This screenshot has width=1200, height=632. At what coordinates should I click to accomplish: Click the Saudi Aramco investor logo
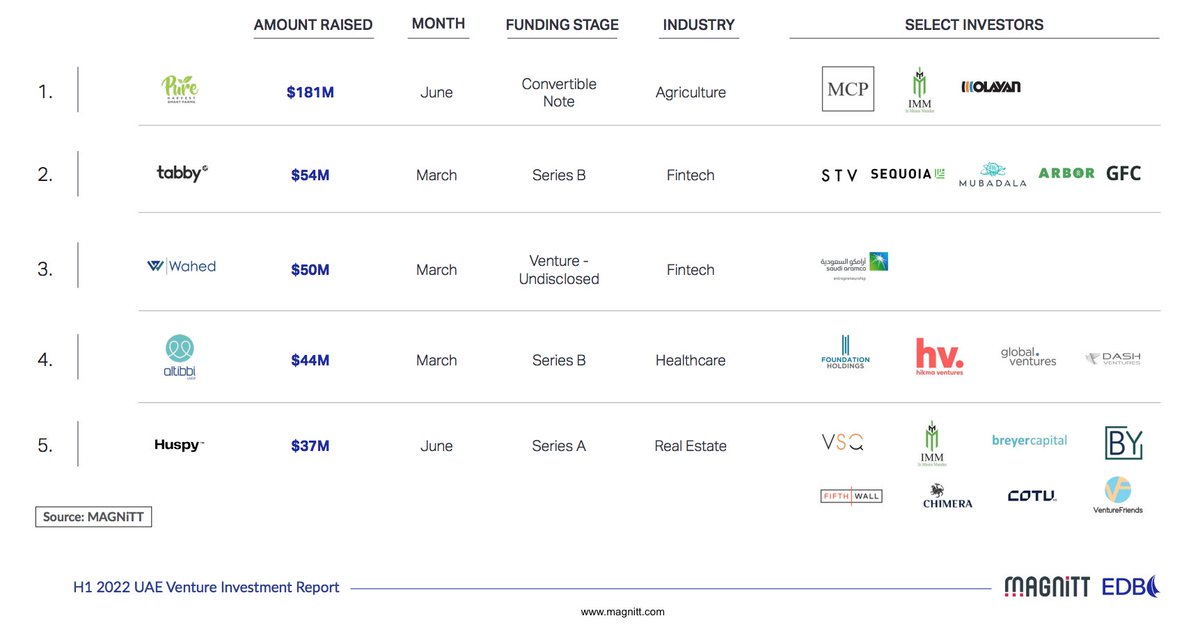pos(853,268)
